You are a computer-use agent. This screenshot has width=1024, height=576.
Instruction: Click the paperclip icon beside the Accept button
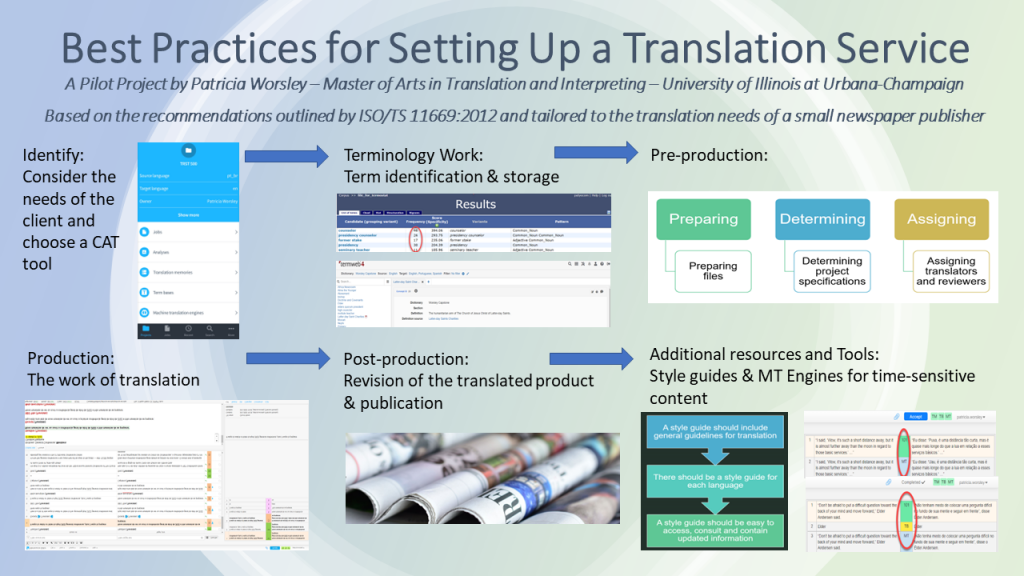897,417
